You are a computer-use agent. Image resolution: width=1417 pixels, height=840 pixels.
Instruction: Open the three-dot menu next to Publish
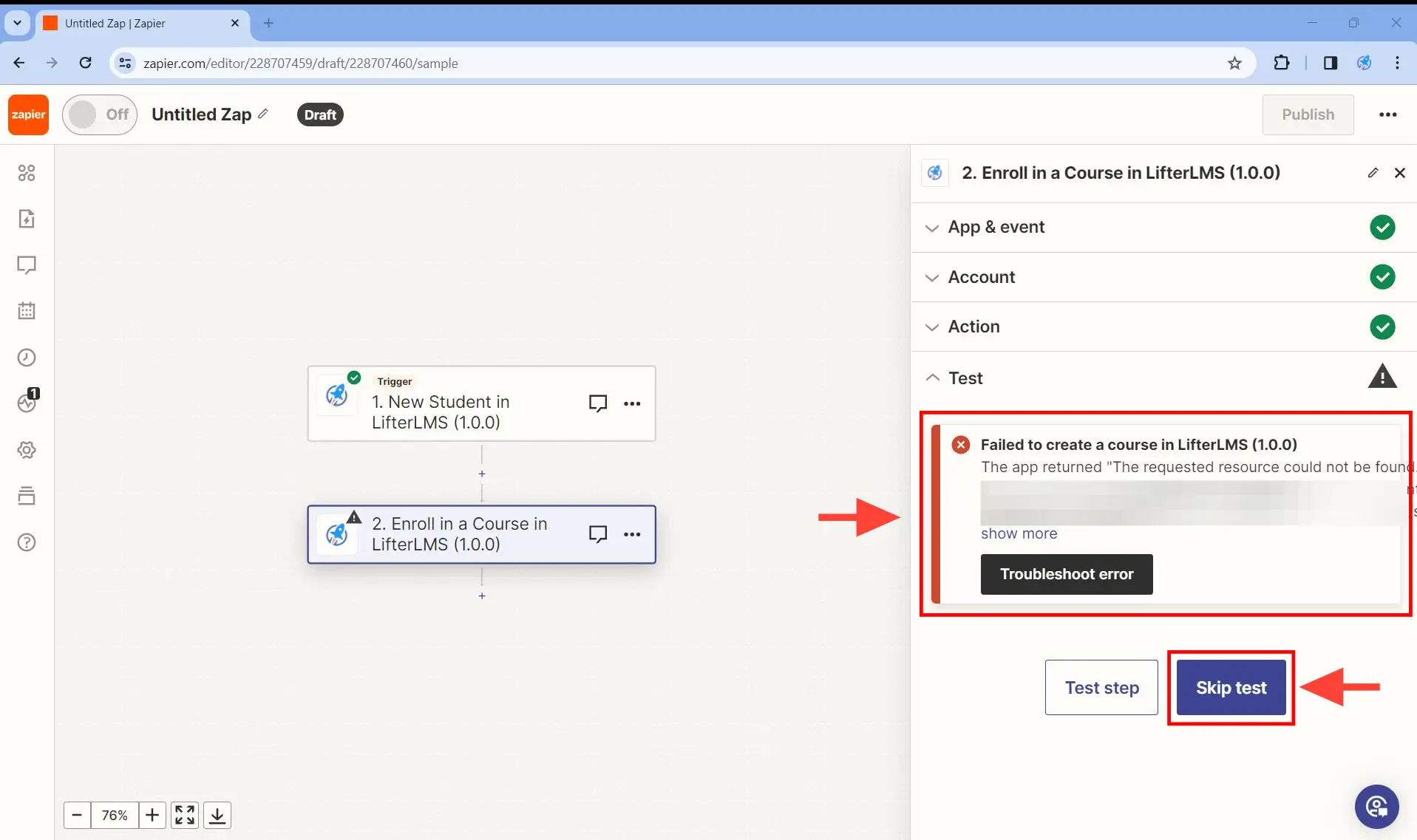tap(1387, 115)
